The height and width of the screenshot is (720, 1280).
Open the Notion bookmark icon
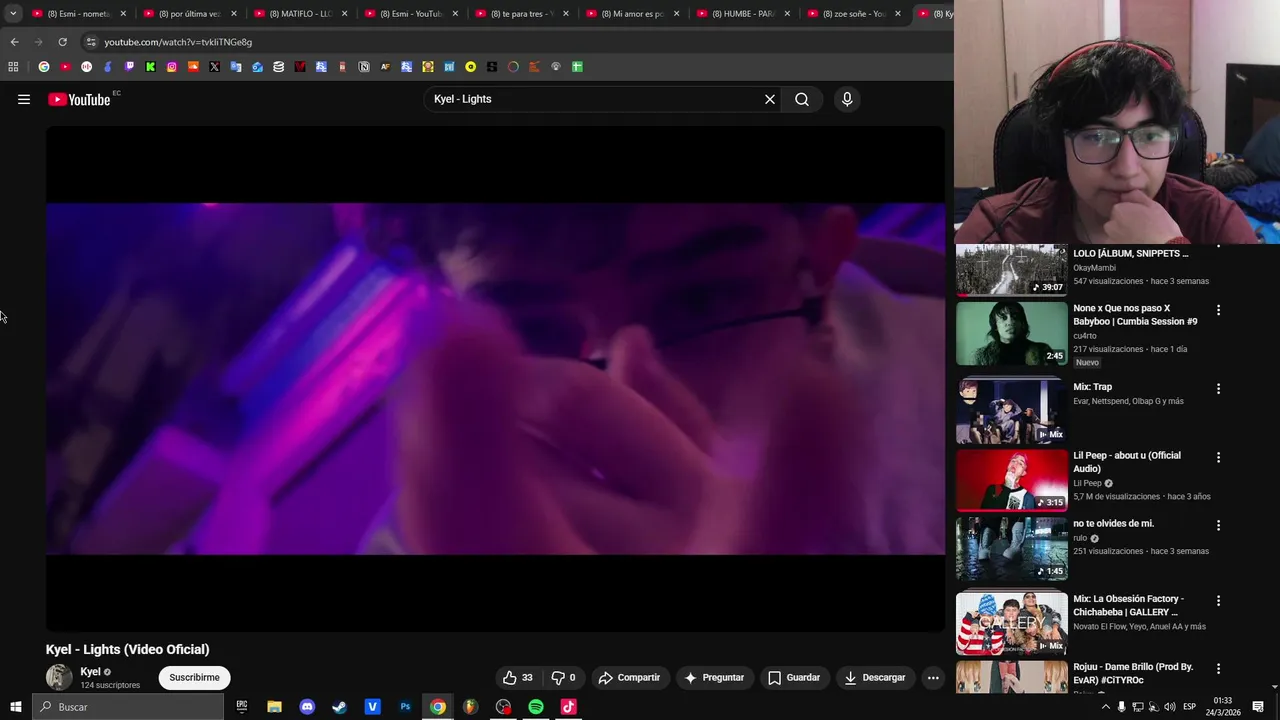point(364,67)
